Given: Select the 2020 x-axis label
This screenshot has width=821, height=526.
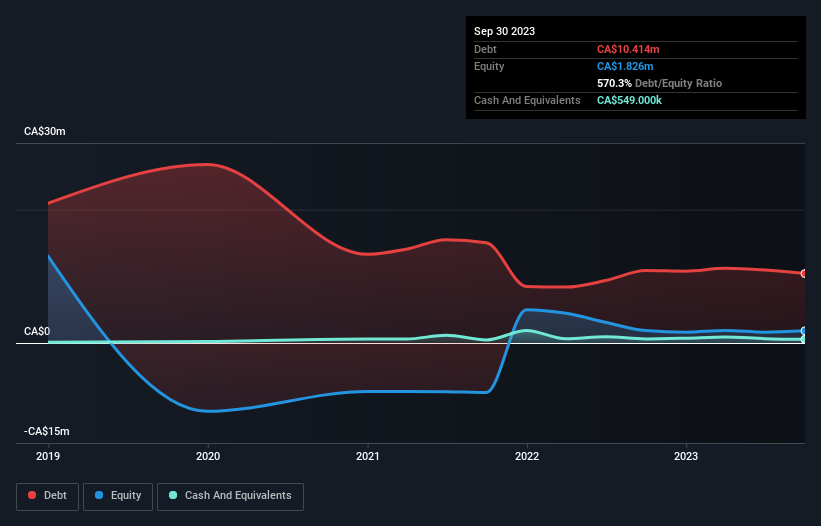Looking at the screenshot, I should coord(208,456).
